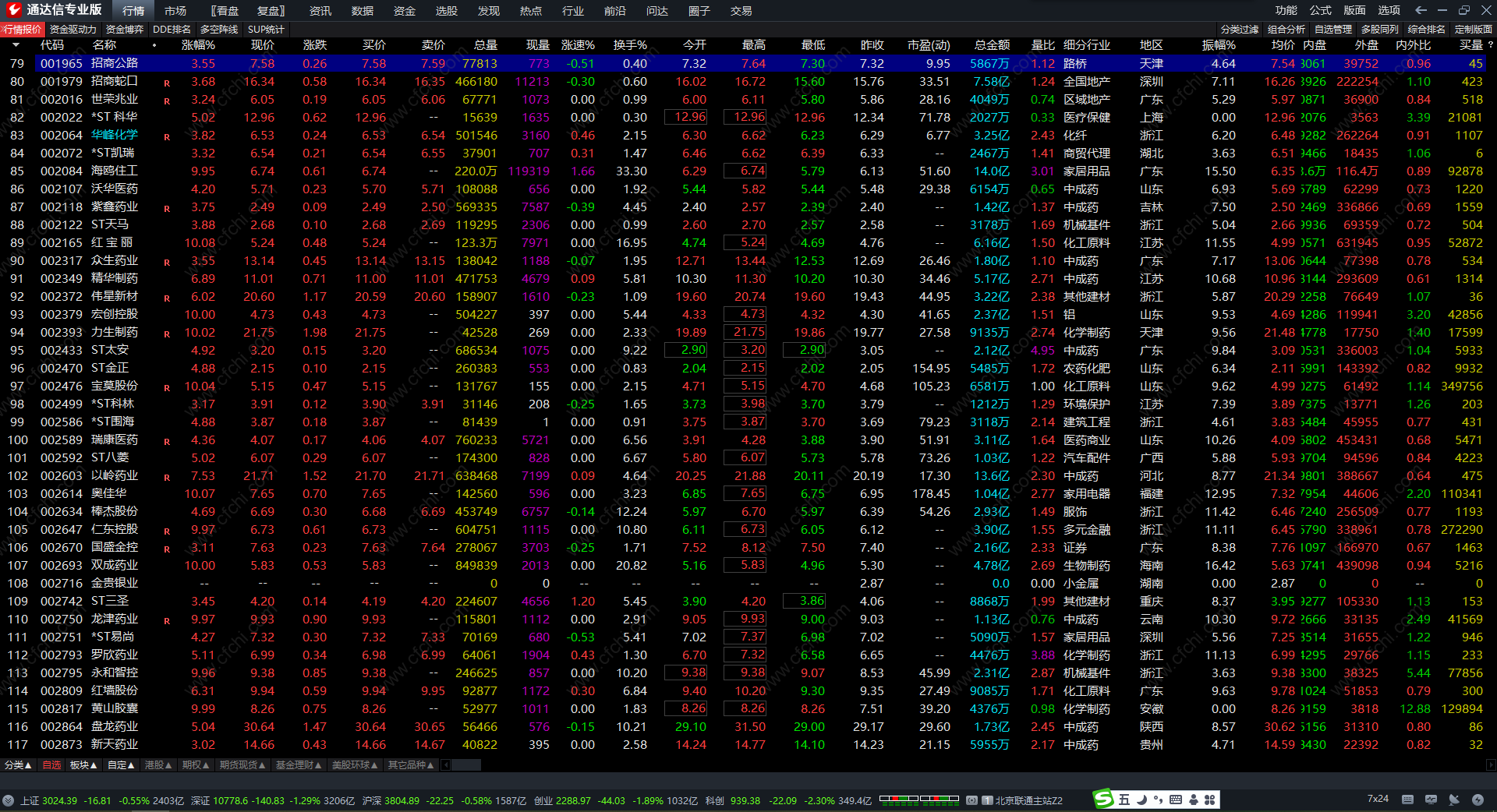Click the 创业 index value 2288.97

(573, 800)
